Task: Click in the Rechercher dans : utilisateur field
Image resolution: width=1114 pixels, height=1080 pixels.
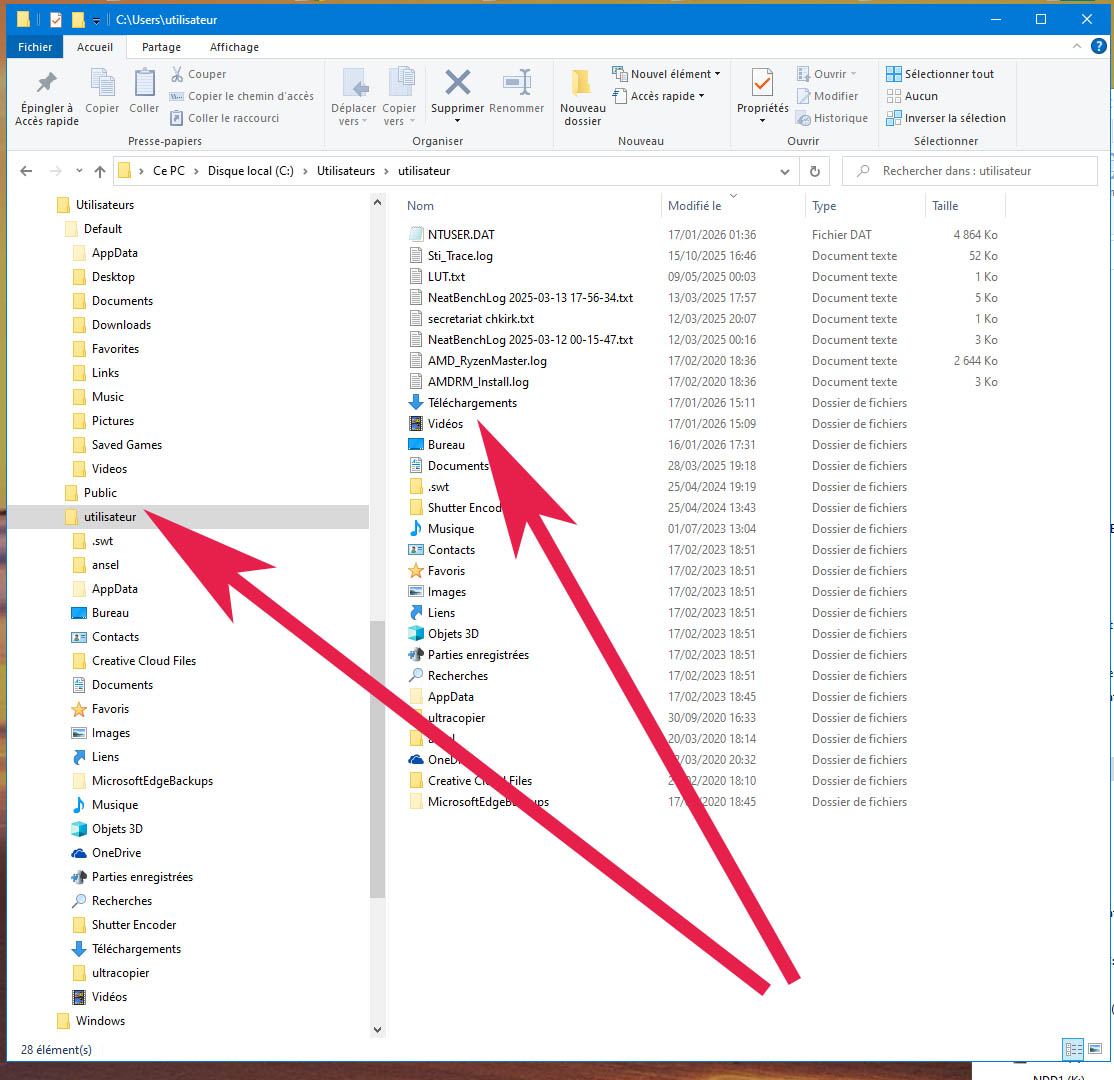Action: coord(970,171)
